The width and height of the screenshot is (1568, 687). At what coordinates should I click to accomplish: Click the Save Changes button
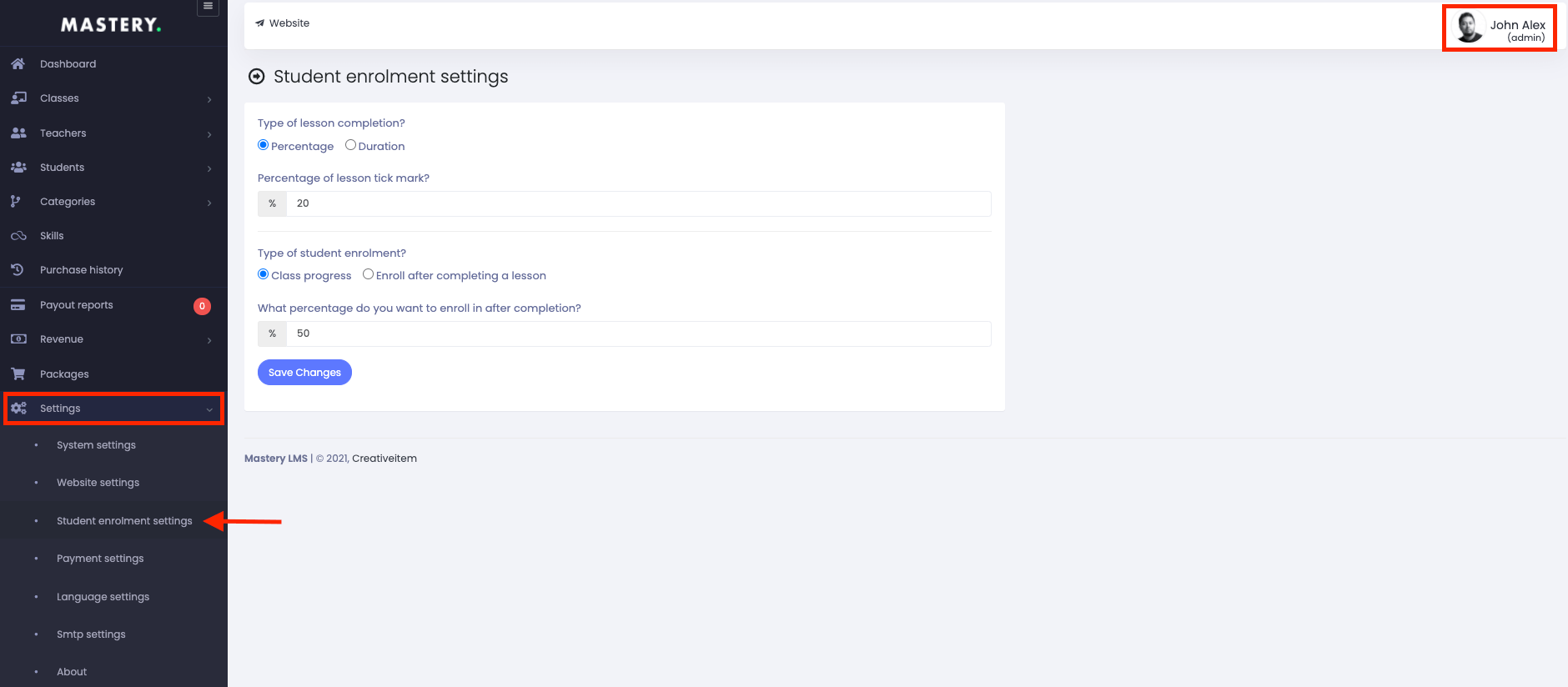click(x=304, y=373)
